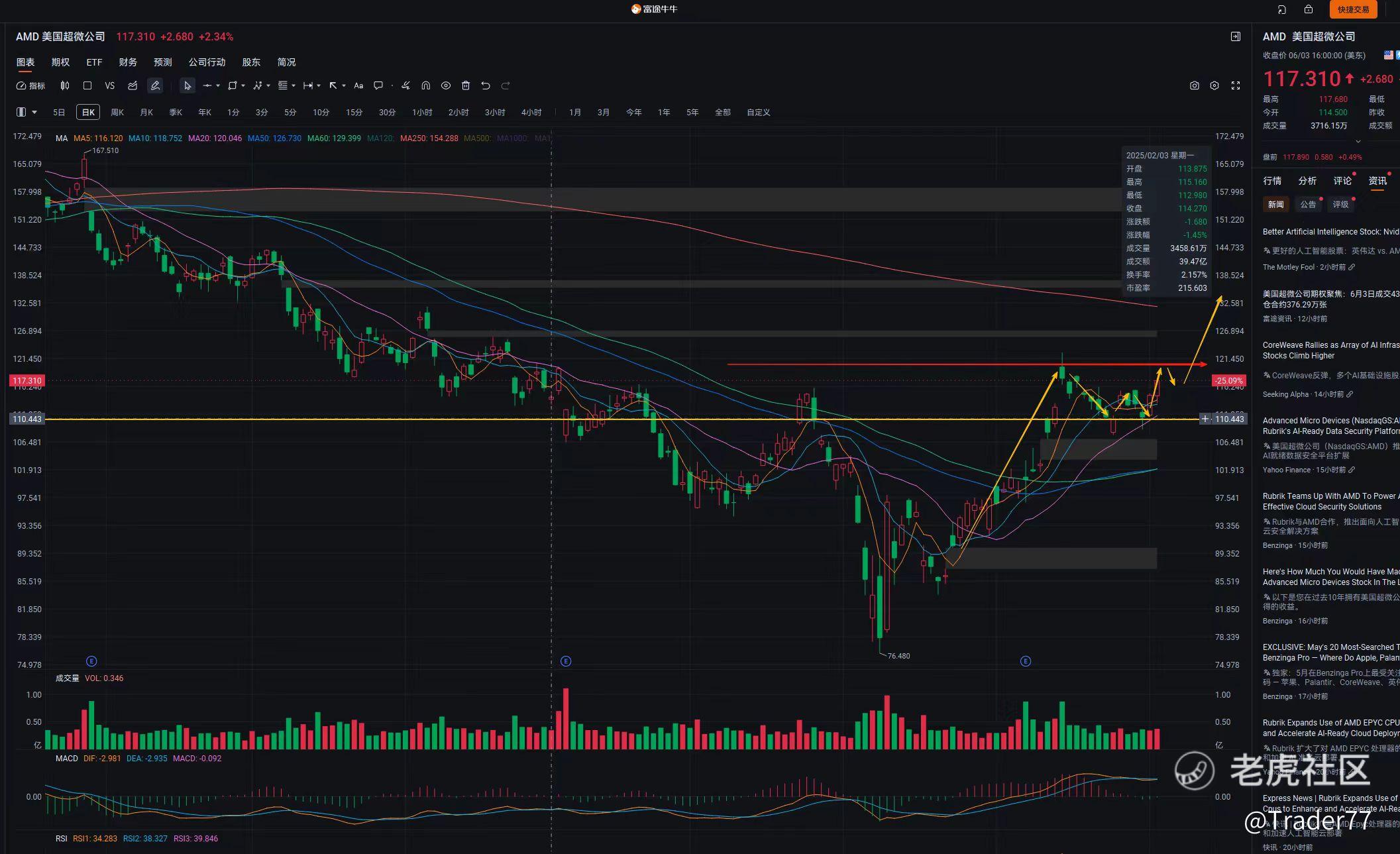Expand quote details chevron below 成交量
The image size is (1400, 854).
point(1358,141)
